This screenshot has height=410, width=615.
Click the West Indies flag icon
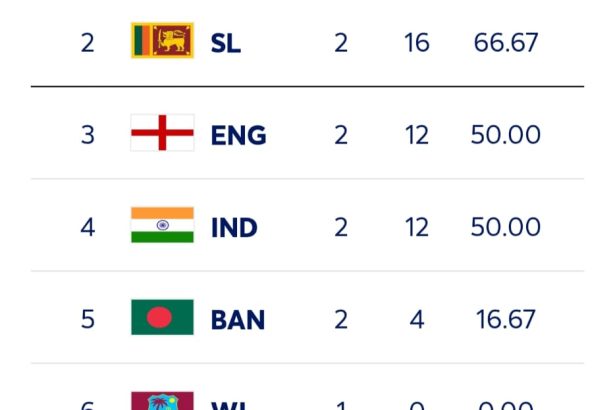162,401
